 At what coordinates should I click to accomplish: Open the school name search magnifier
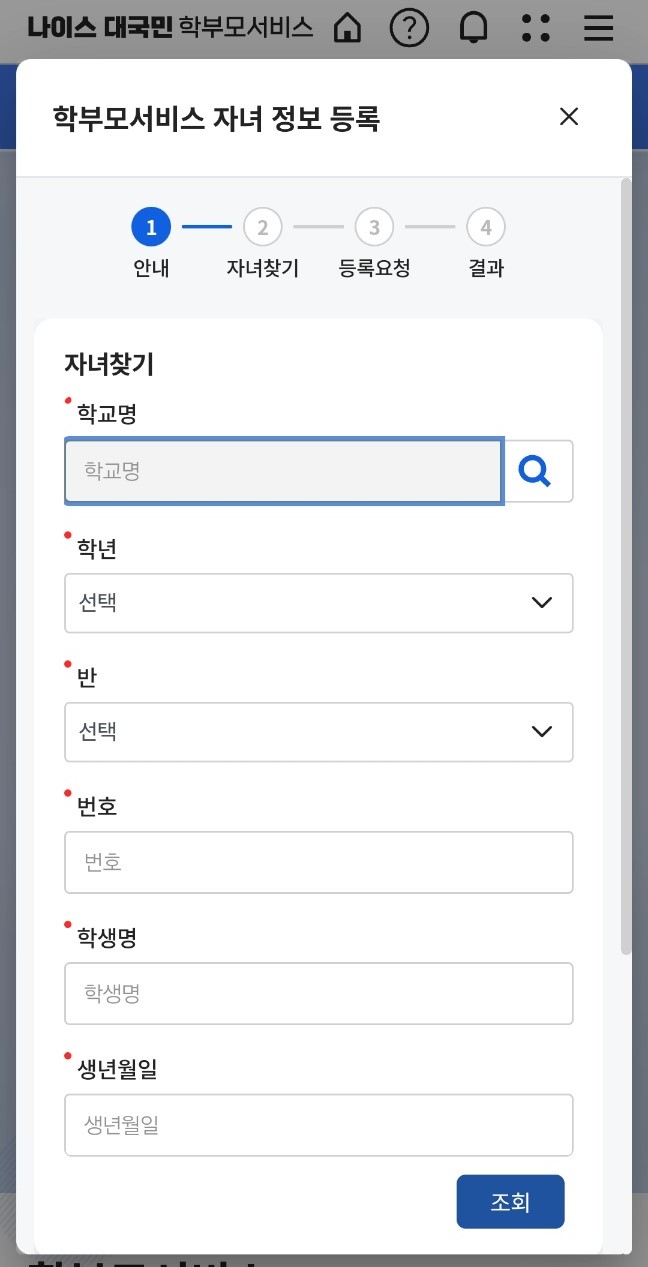[x=536, y=471]
